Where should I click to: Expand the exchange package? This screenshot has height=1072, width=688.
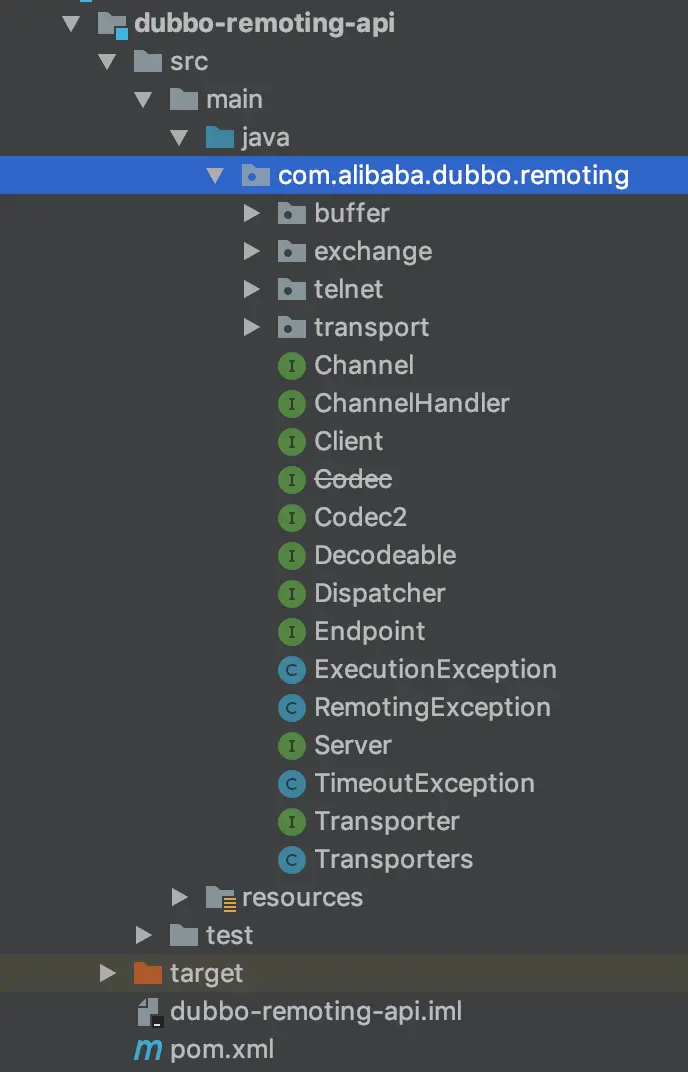[x=252, y=251]
